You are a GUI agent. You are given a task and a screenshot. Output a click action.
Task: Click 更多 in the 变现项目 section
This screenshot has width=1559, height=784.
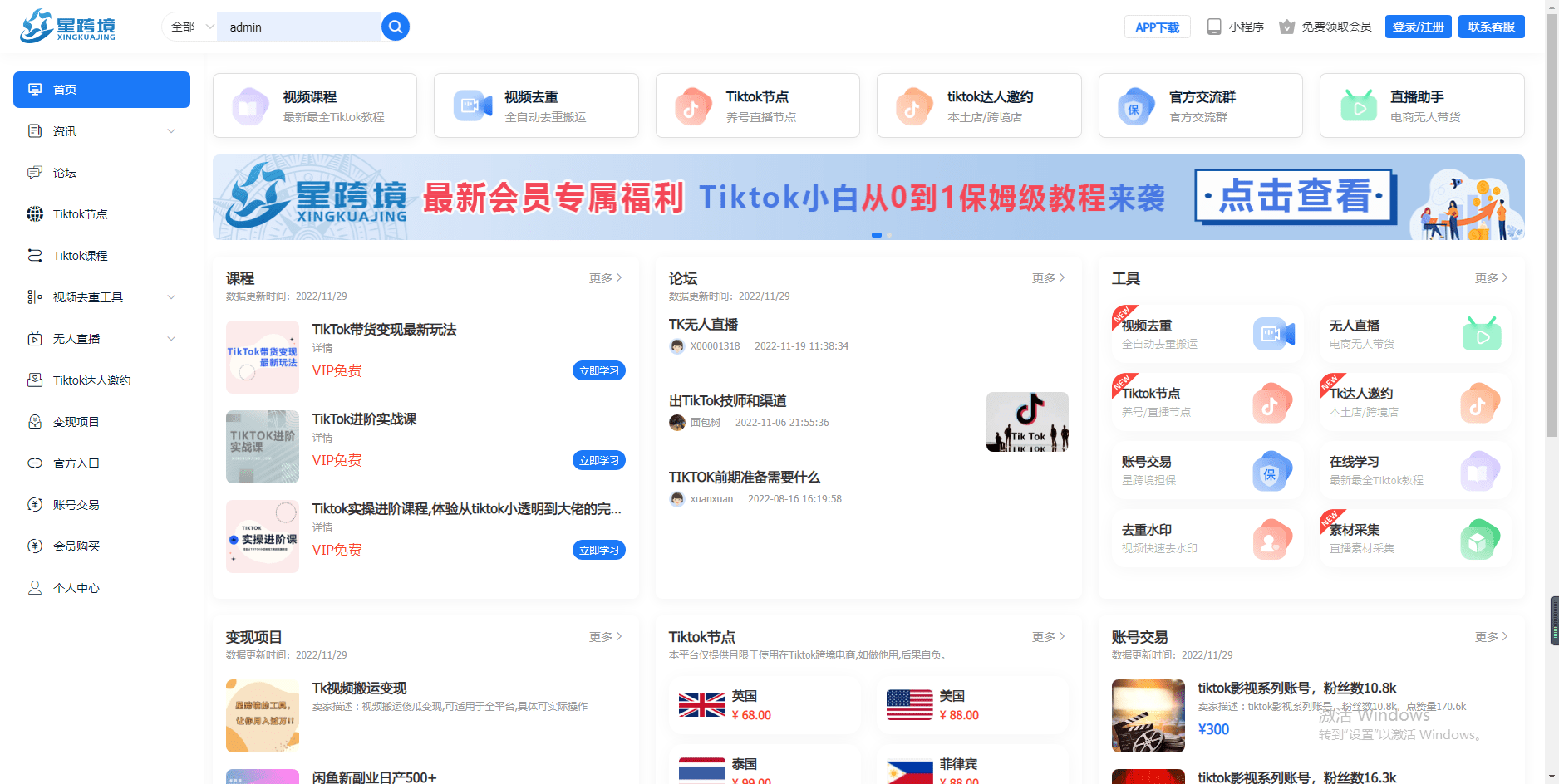click(x=606, y=637)
